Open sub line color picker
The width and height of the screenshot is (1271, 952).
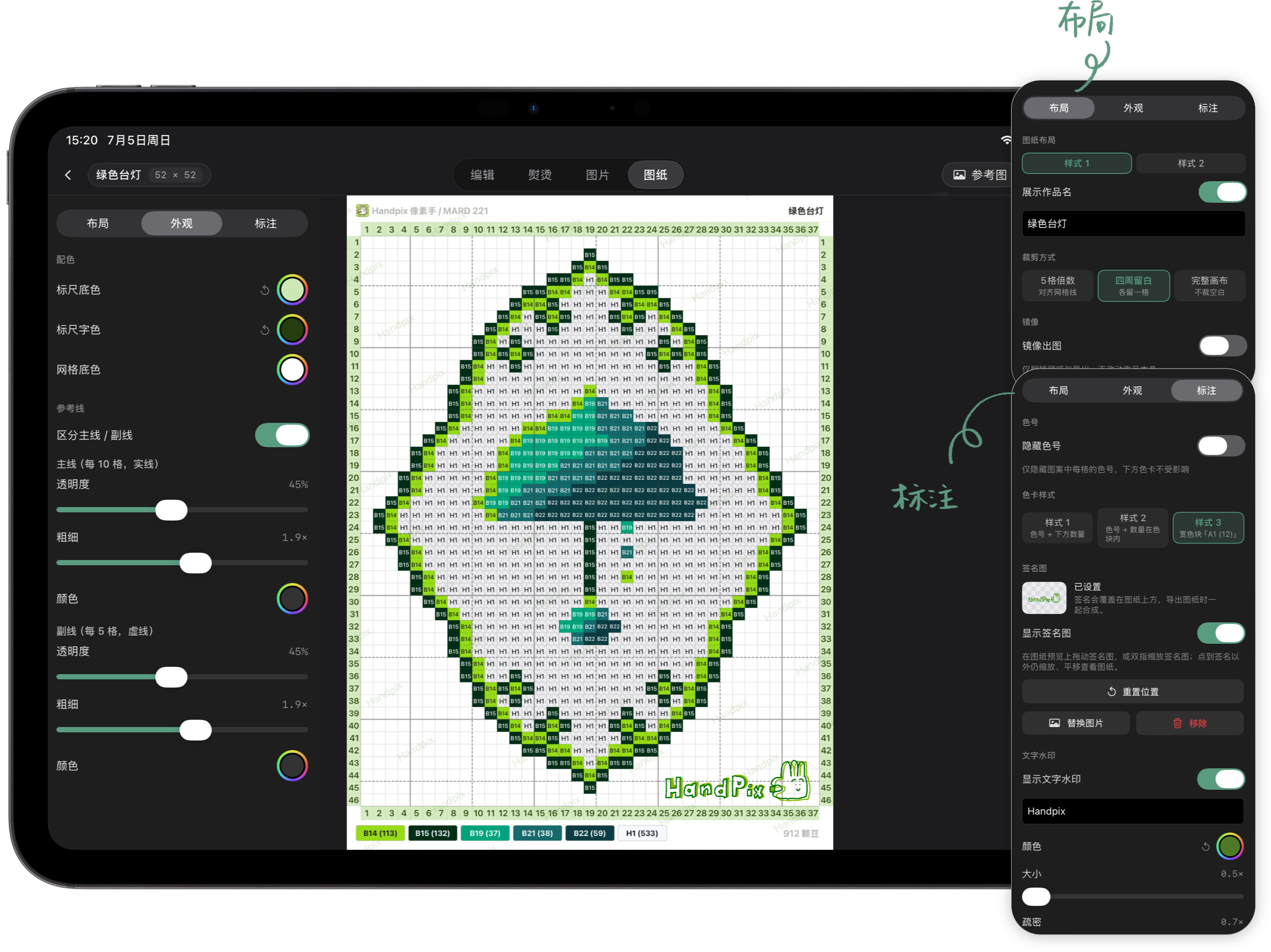292,765
